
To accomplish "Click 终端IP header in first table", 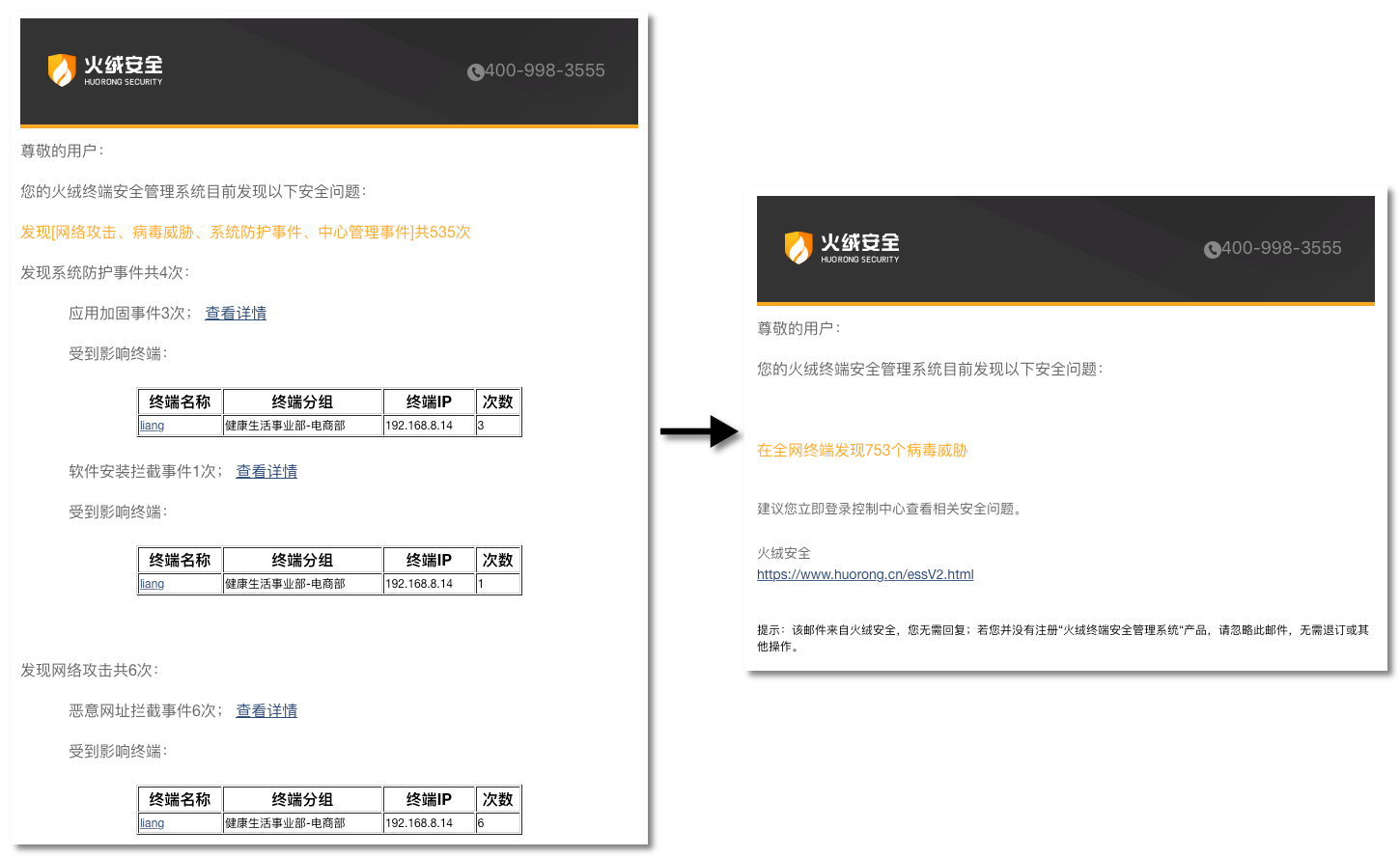I will click(429, 401).
